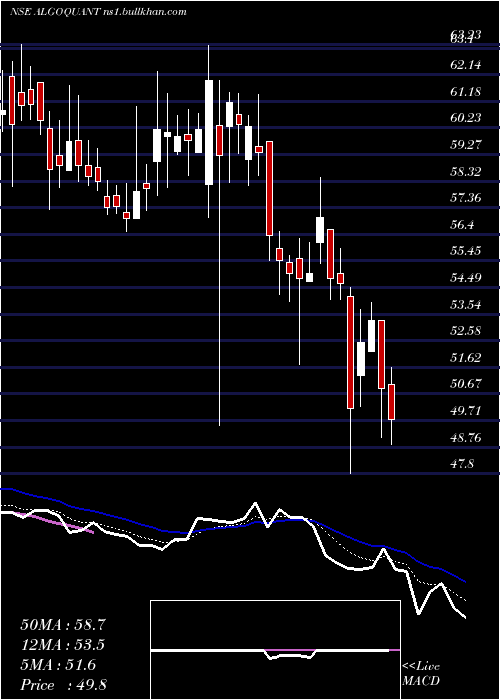
Task: Click the 50.67 price axis label
Action: coord(466,383)
